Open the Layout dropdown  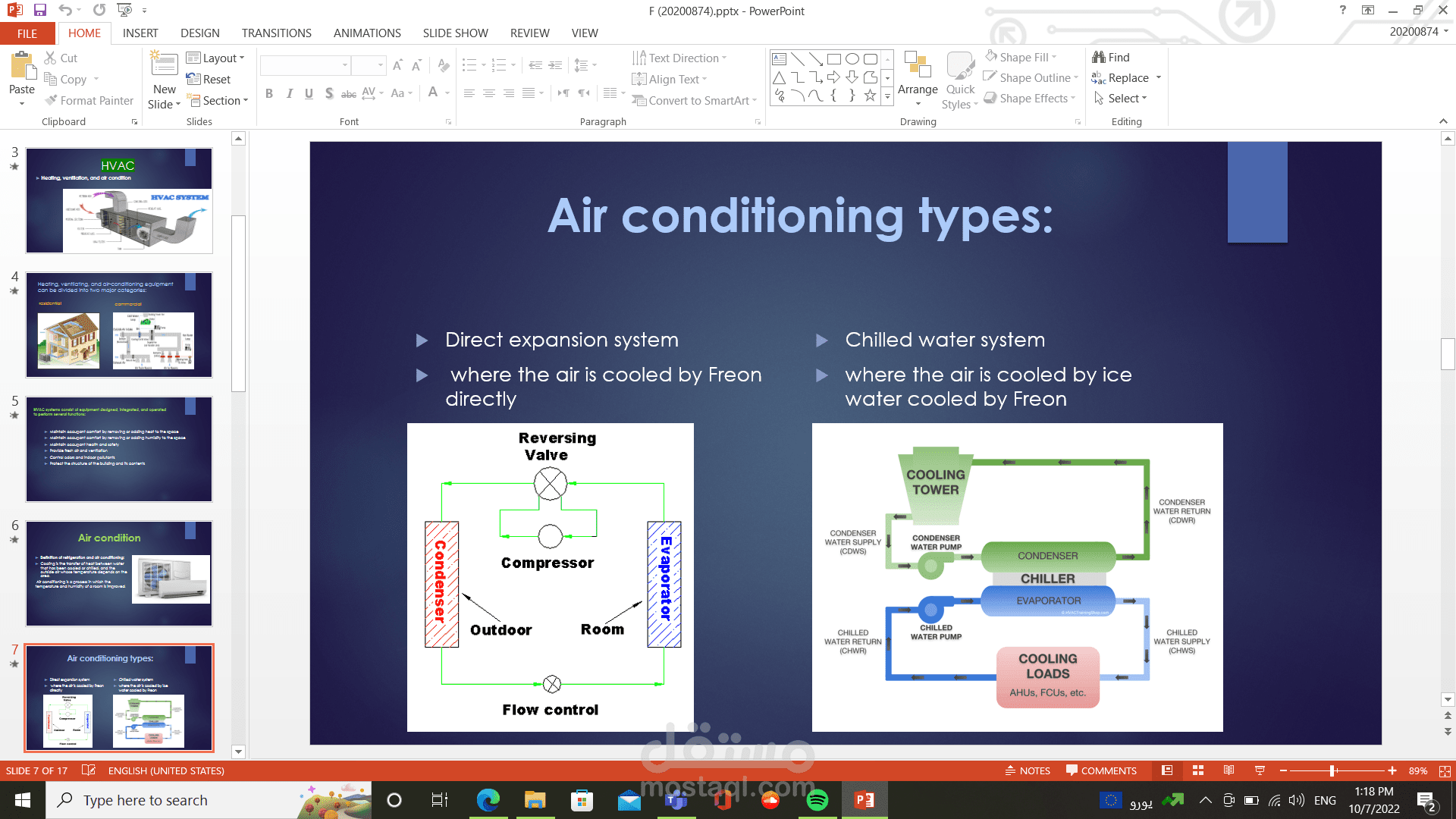[216, 58]
